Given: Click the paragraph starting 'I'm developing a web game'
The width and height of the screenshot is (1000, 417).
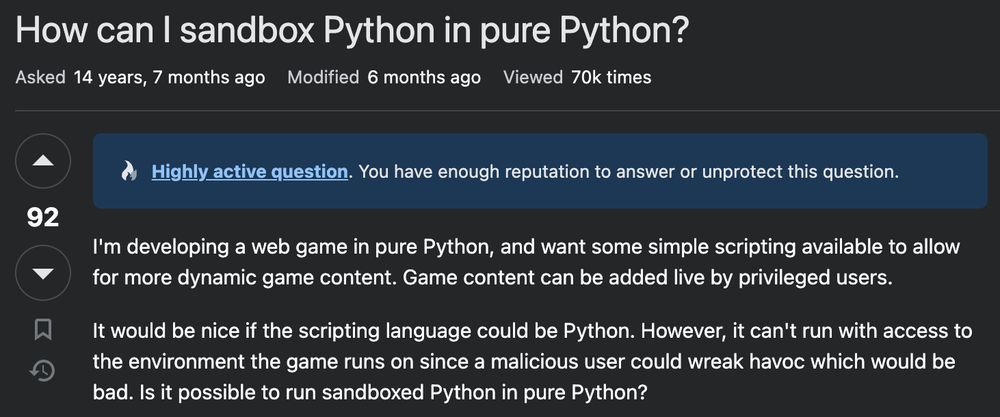Looking at the screenshot, I should point(526,262).
